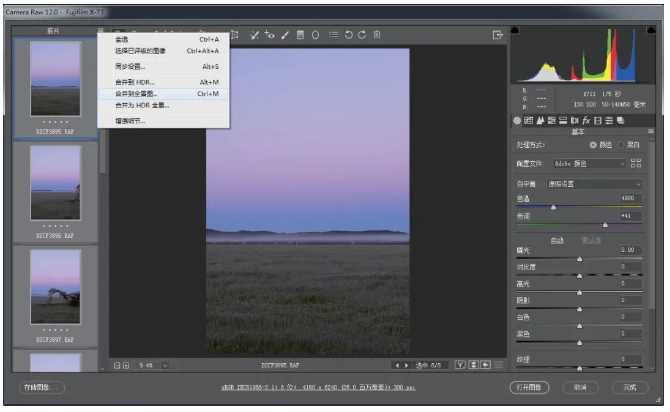Go to previous image arrow
The height and width of the screenshot is (412, 670).
(x=397, y=365)
